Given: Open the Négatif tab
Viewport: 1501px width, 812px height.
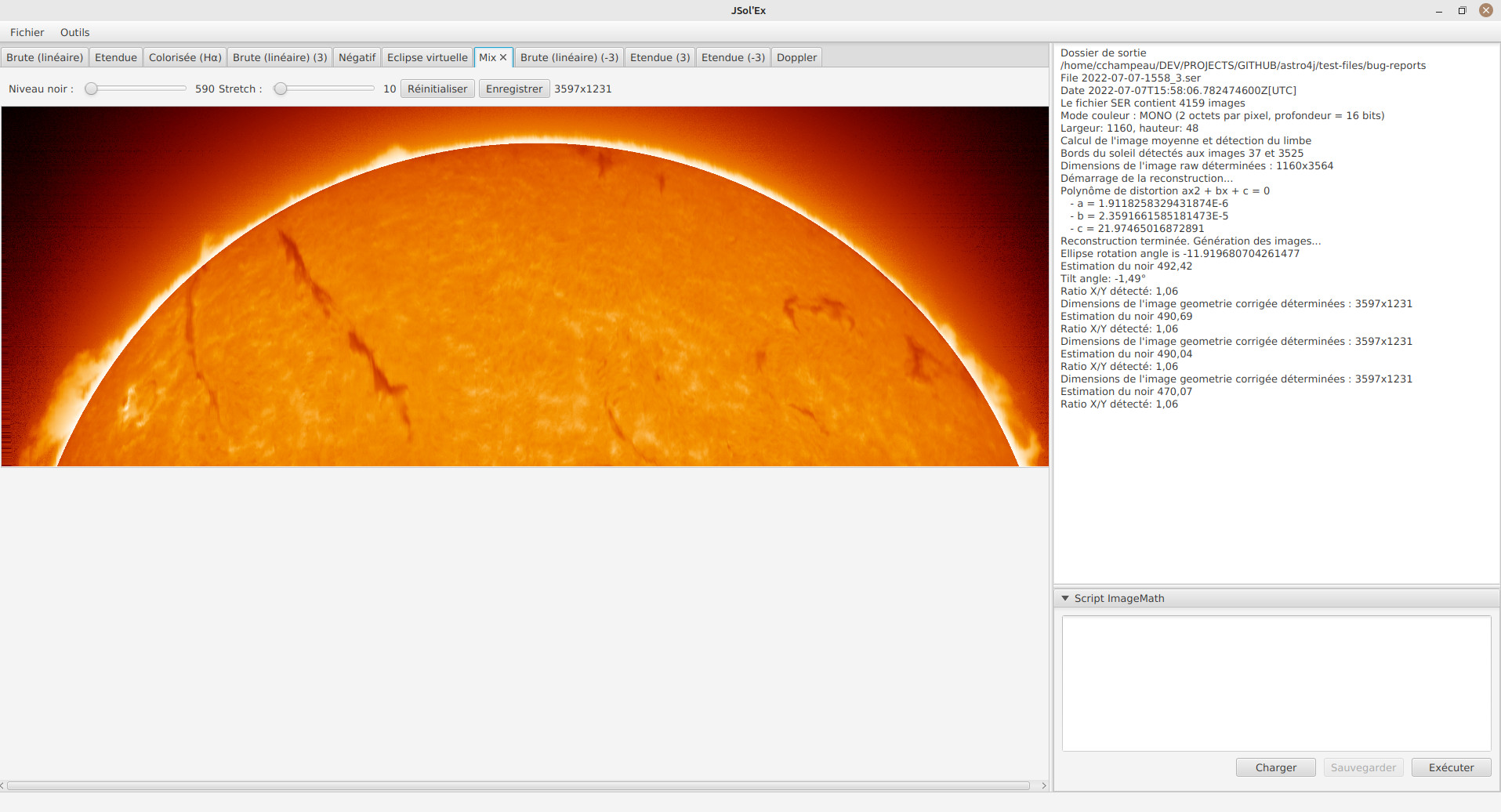Looking at the screenshot, I should tap(357, 57).
